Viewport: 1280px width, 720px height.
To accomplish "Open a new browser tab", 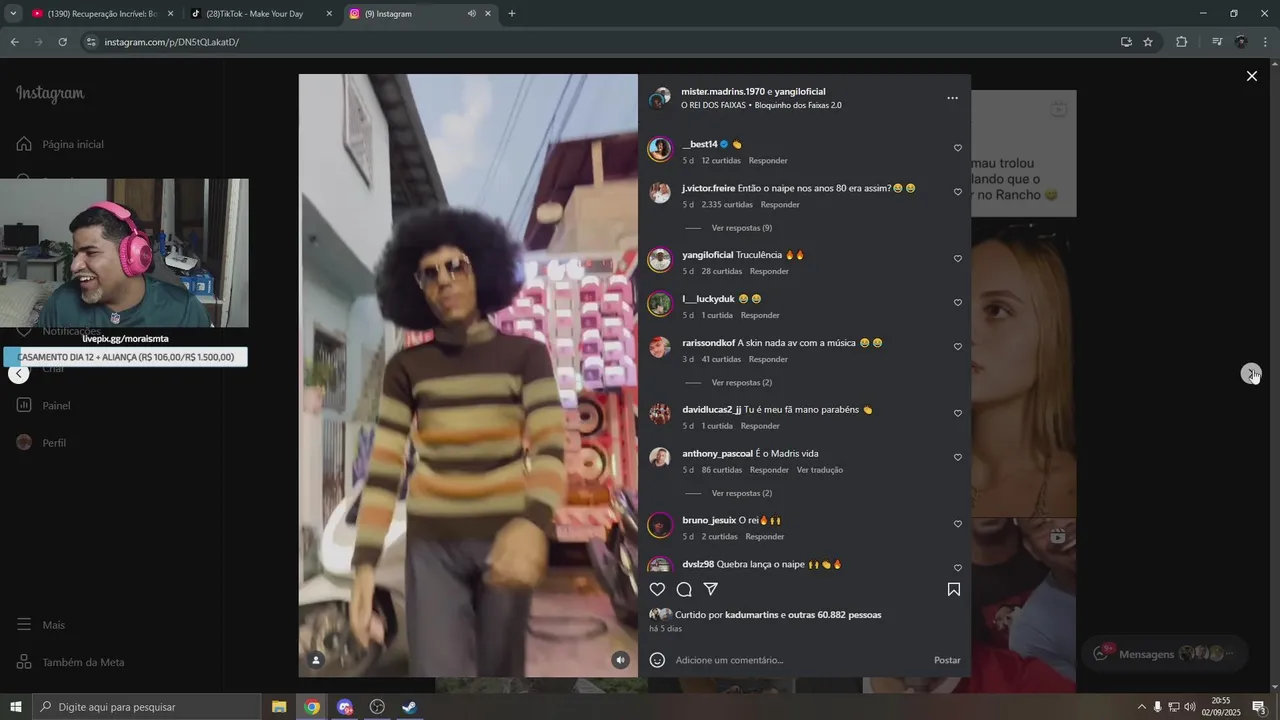I will tap(512, 14).
